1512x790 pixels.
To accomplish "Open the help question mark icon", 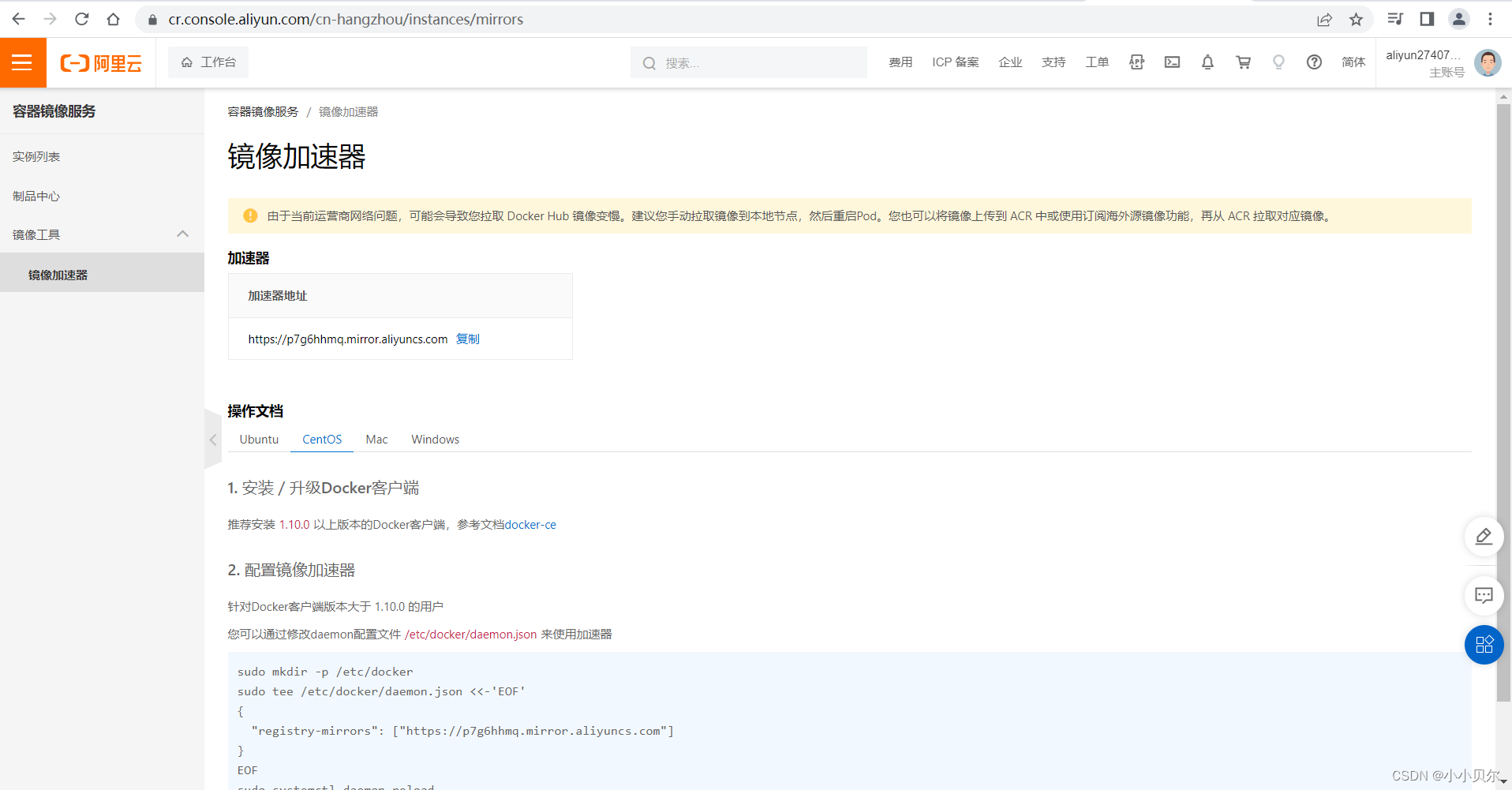I will [x=1314, y=62].
